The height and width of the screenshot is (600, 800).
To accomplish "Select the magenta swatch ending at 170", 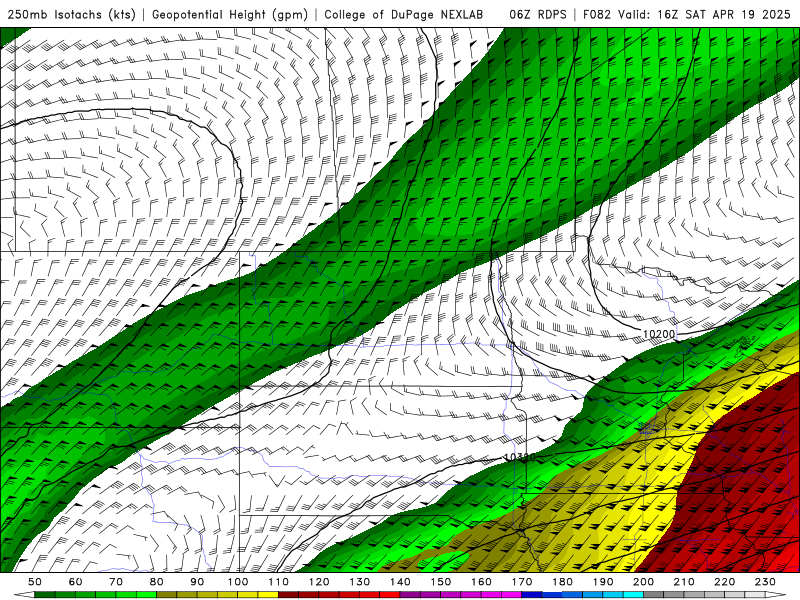I will [x=511, y=595].
